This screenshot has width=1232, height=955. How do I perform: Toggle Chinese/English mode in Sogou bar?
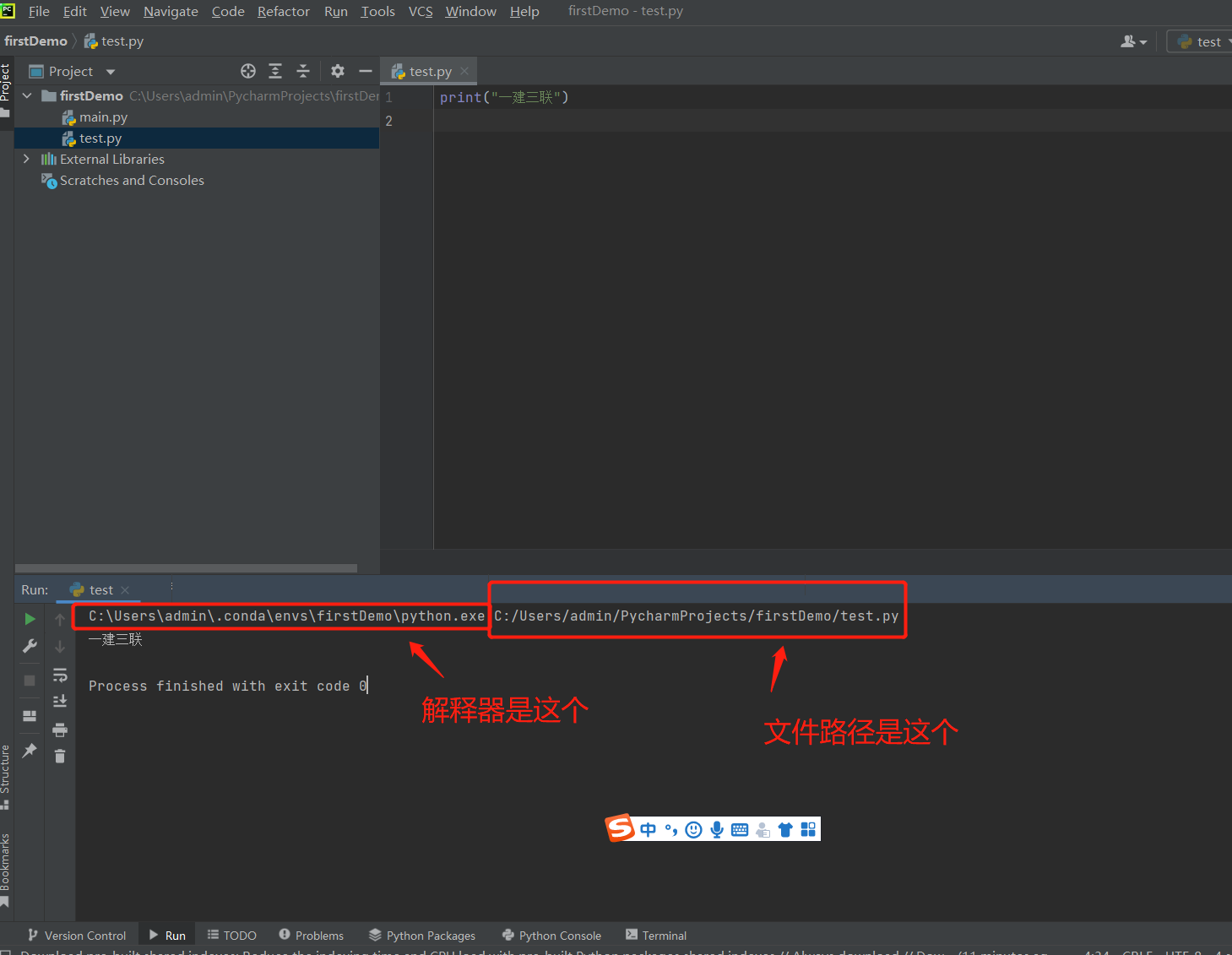[648, 829]
